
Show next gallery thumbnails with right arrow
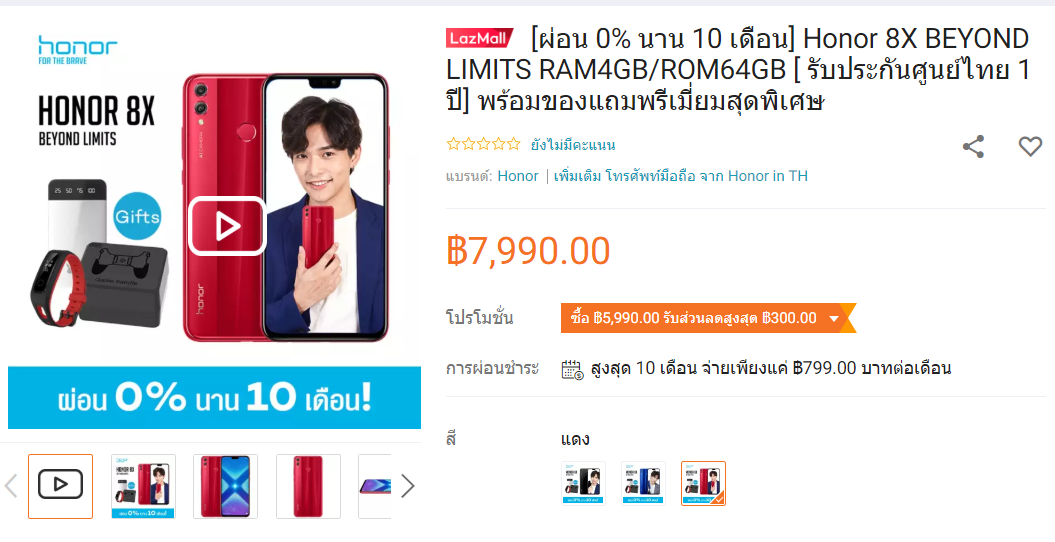(408, 486)
